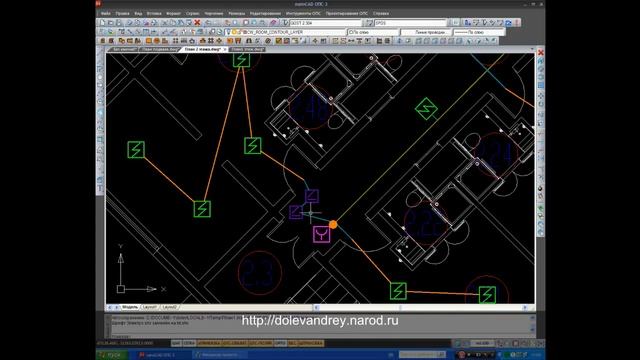Click the New document toolbar icon
This screenshot has height=360, width=640.
[x=102, y=23]
